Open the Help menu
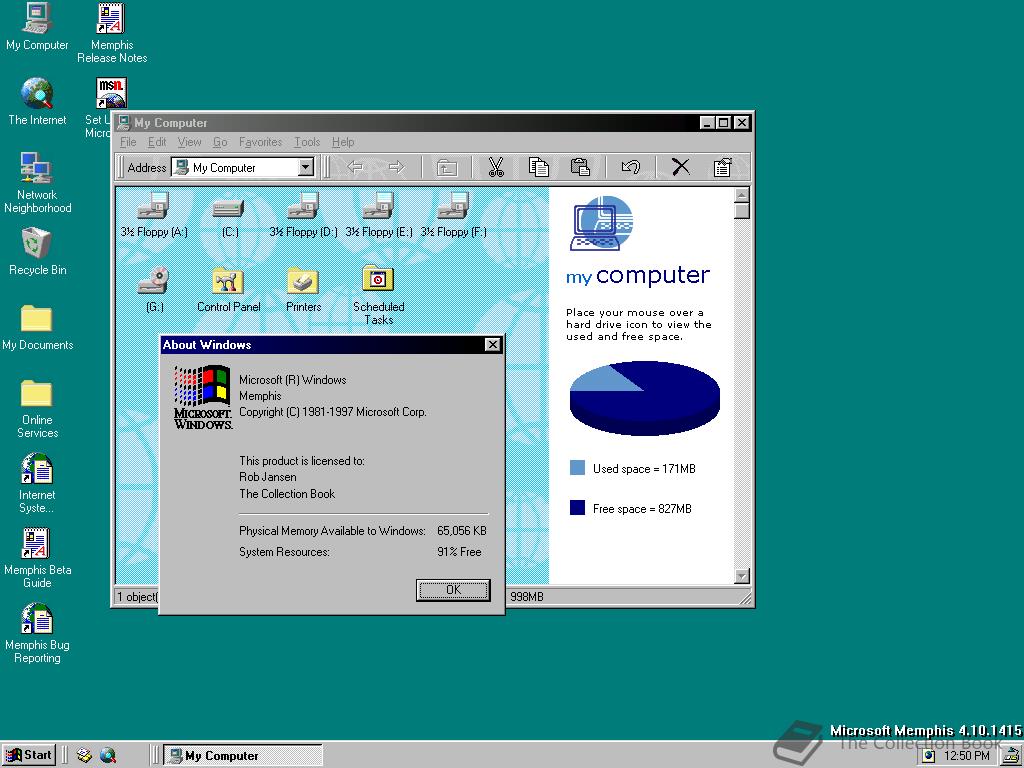This screenshot has width=1024, height=768. 343,142
